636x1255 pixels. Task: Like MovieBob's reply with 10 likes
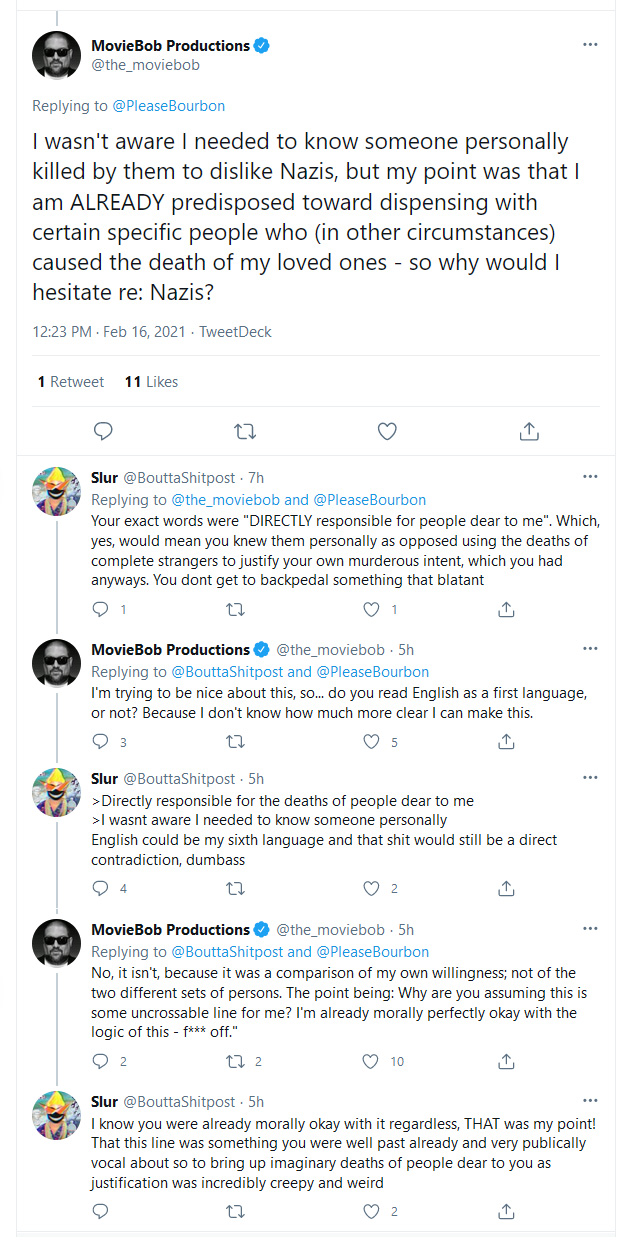pos(372,1061)
